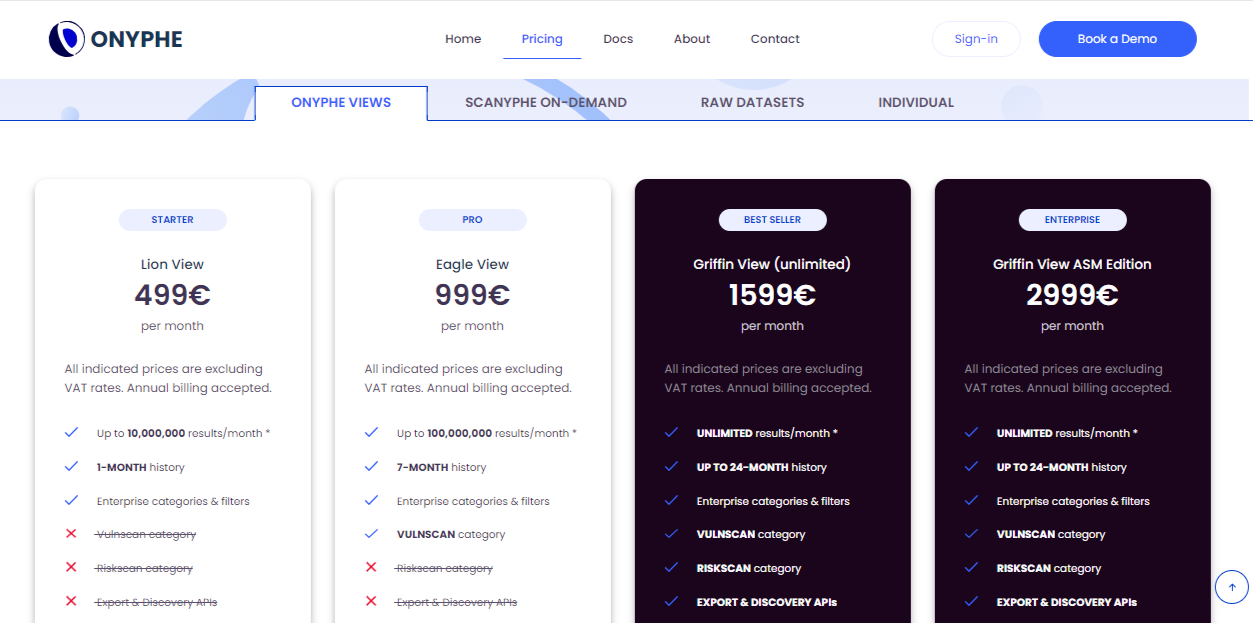Viewport: 1253px width, 623px height.
Task: Switch to SCANYPHE ON-DEMAND tab
Action: tap(546, 103)
